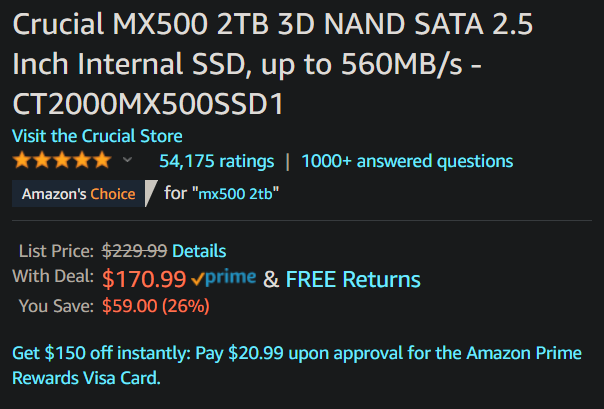The width and height of the screenshot is (604, 409).
Task: Click the orange prime checkmark
Action: coord(198,279)
